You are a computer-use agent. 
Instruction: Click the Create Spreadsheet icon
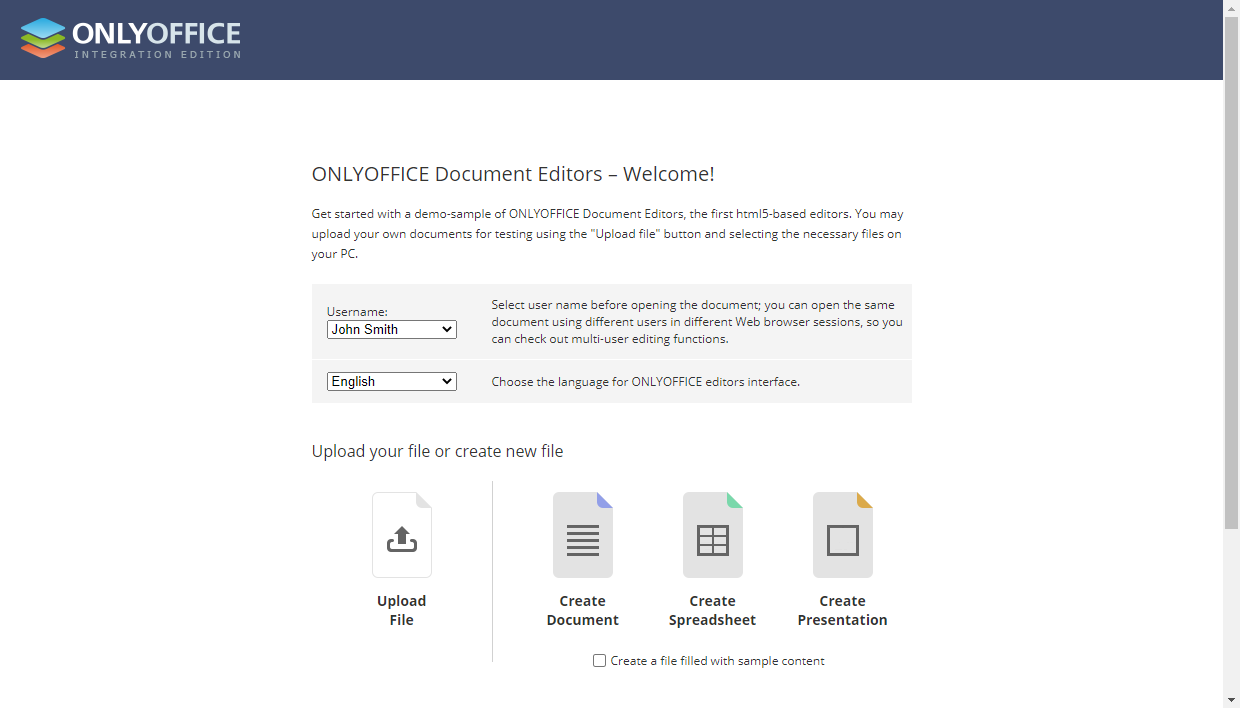coord(713,535)
